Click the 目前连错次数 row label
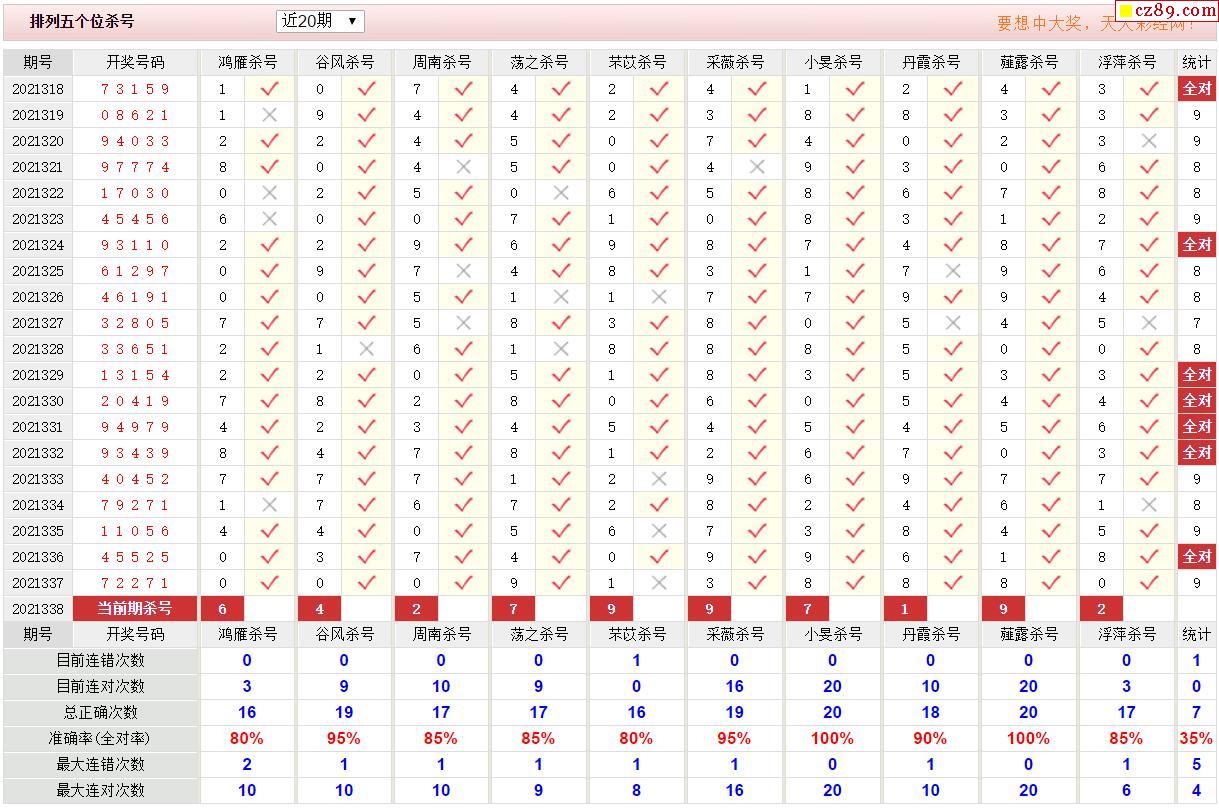1219x809 pixels. [100, 660]
